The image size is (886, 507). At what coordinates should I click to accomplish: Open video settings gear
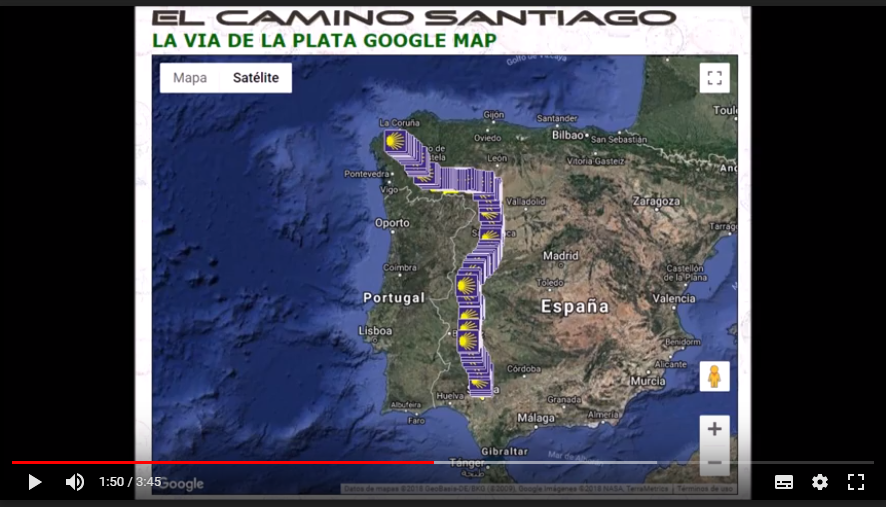click(820, 482)
